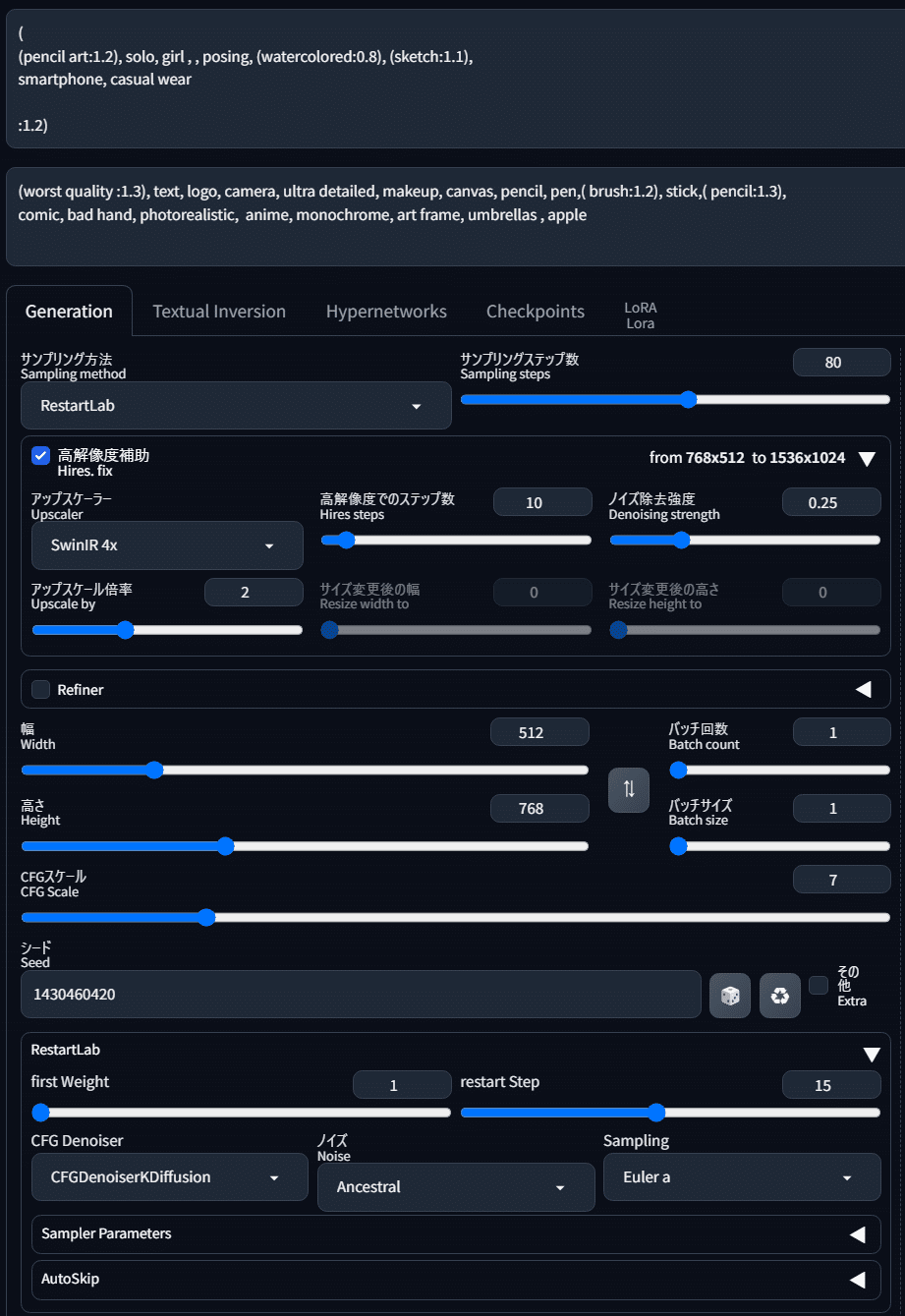Screen dimensions: 905x1316
Task: Collapse the RestartLab settings panel
Action: pyautogui.click(x=871, y=1053)
